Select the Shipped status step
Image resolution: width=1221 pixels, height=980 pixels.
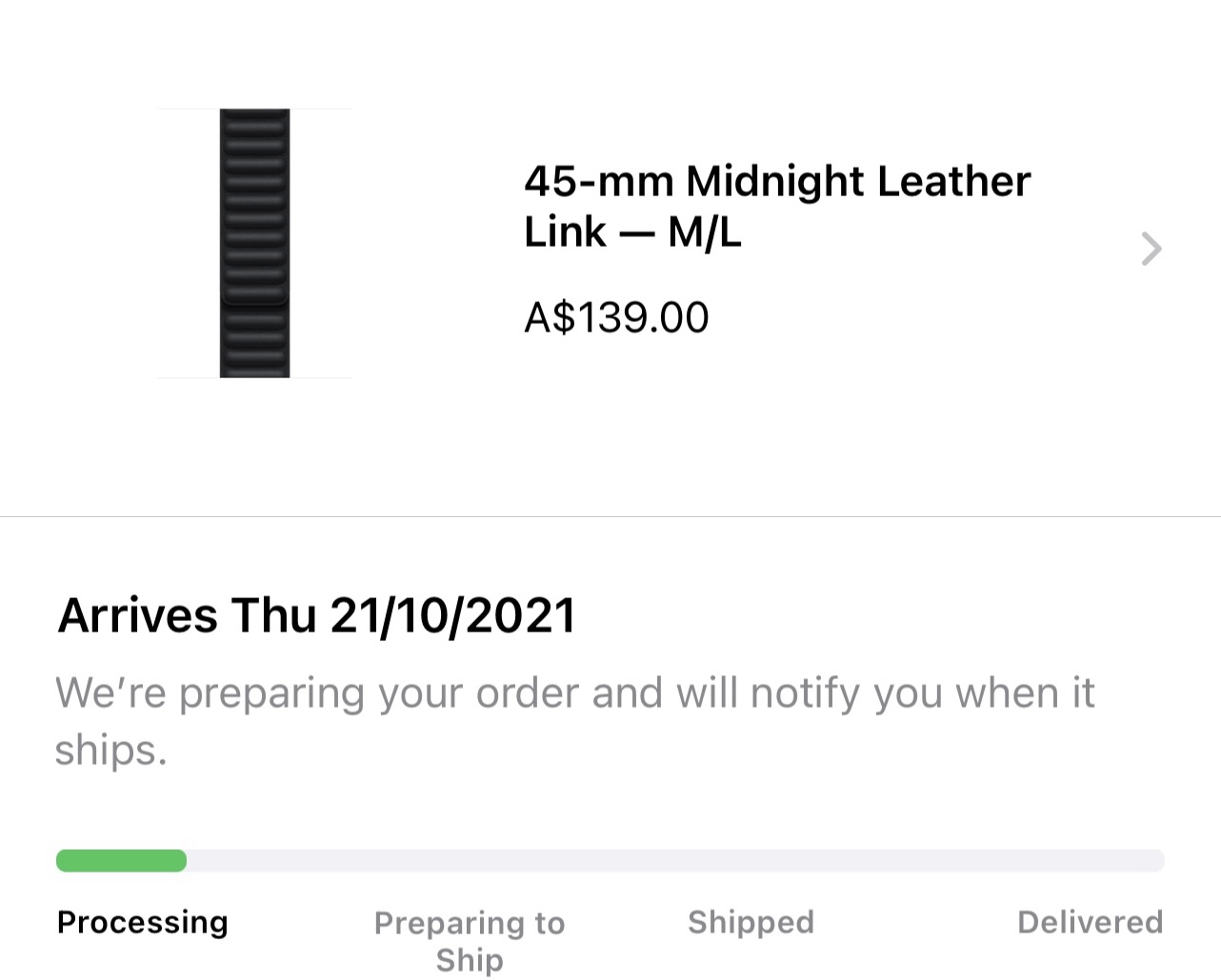coord(751,922)
